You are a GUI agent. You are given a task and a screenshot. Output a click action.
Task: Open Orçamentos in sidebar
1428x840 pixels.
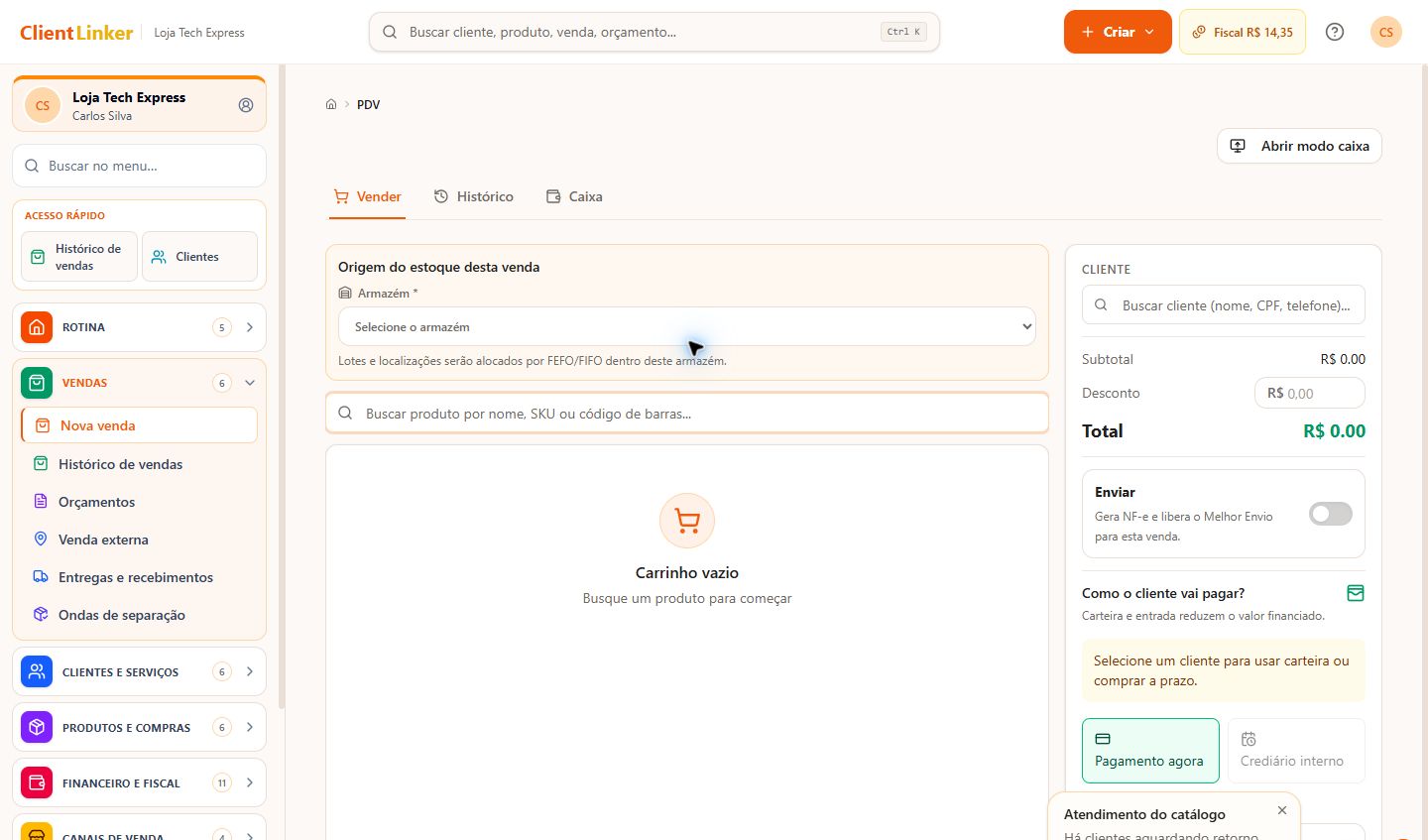(139, 502)
